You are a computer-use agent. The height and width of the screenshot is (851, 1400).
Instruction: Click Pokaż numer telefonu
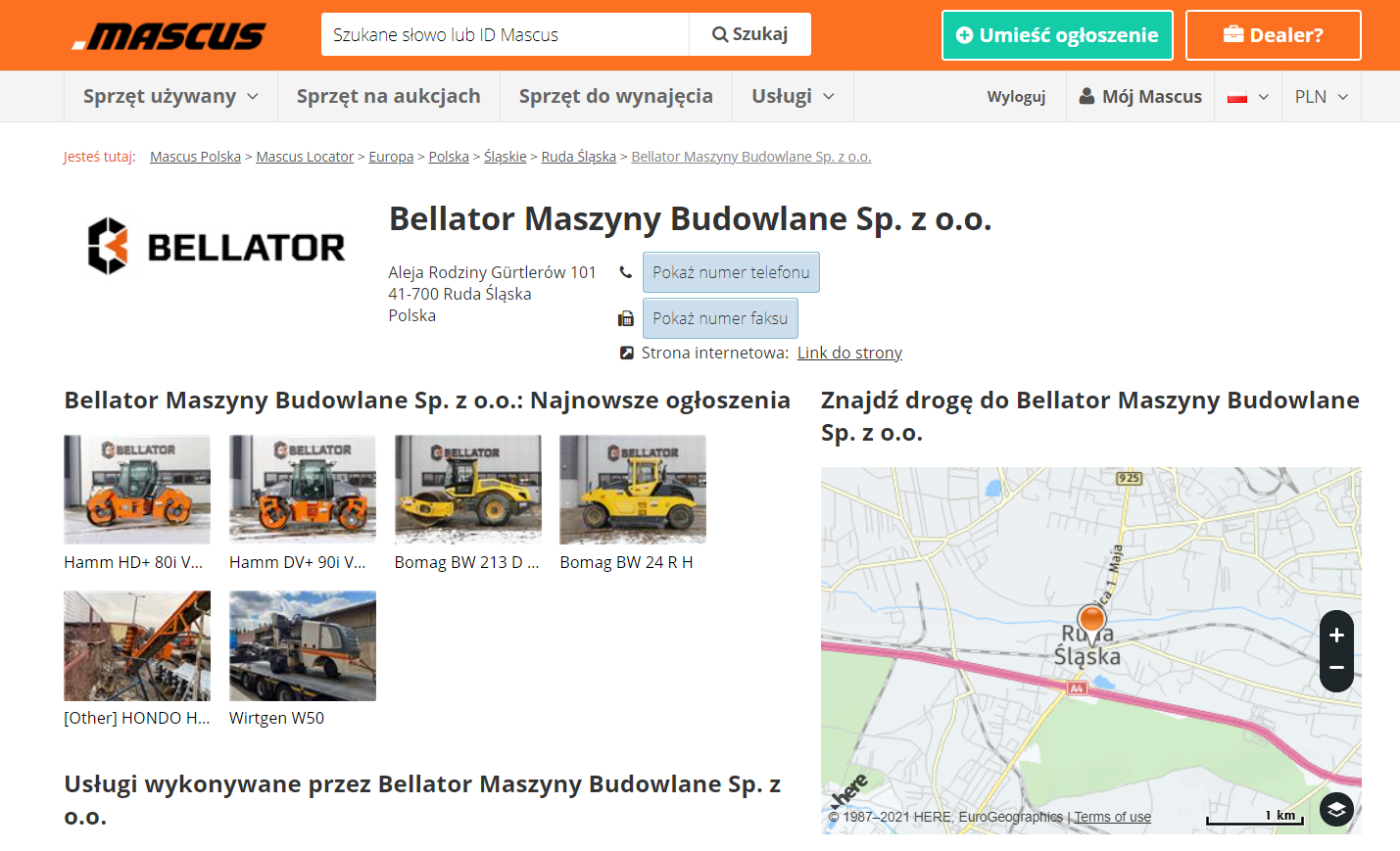731,272
